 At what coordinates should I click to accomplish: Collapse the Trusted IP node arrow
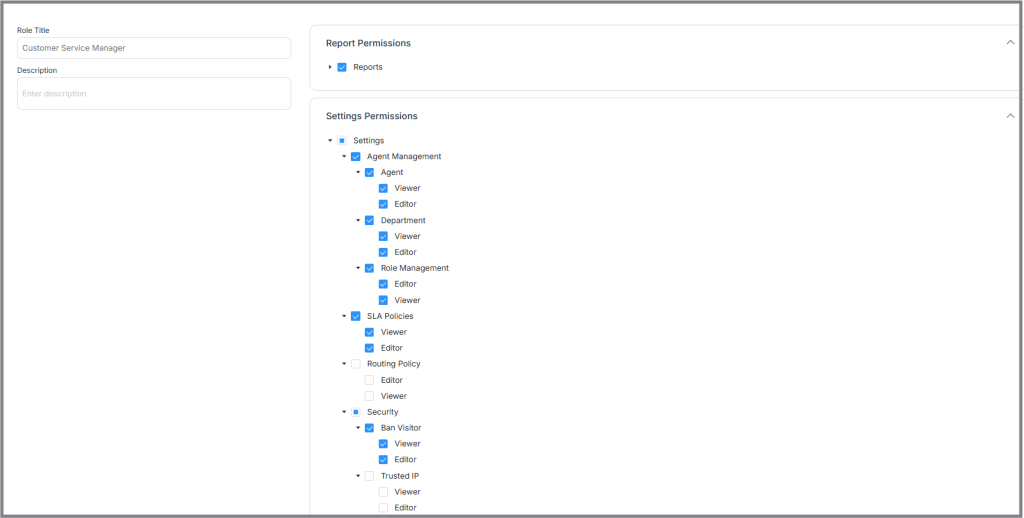click(358, 476)
